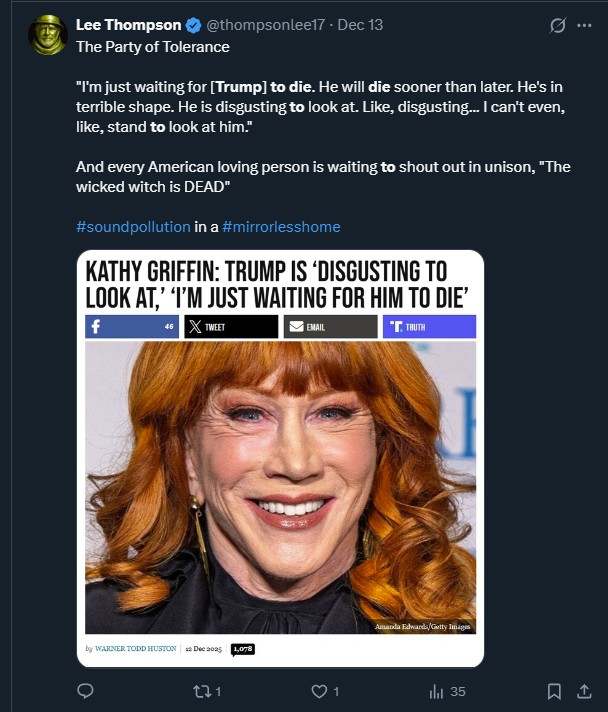
Task: Open the Kathy Griffin article photo
Action: click(x=280, y=487)
